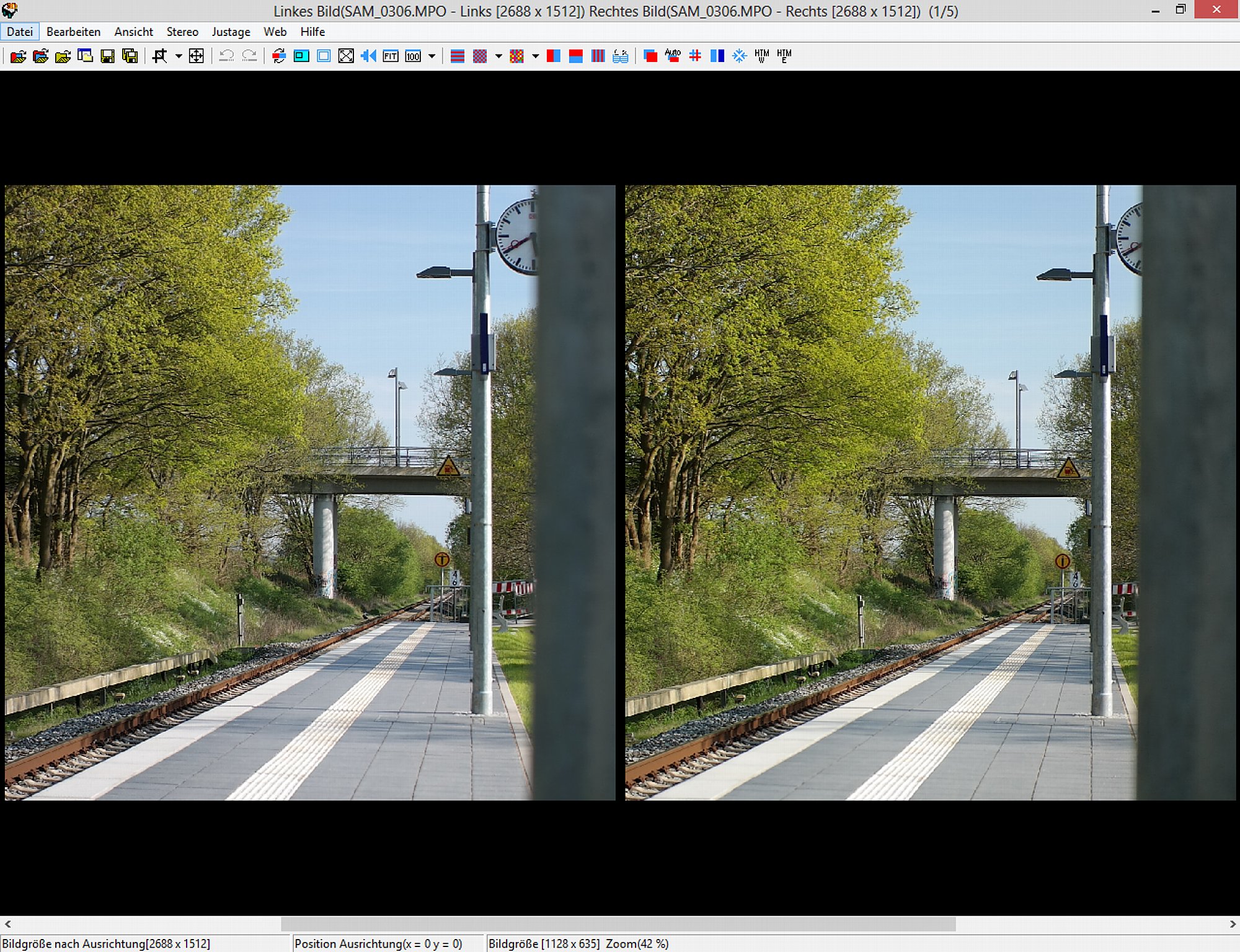Viewport: 1240px width, 952px height.
Task: Open the Justage menu
Action: click(x=231, y=32)
